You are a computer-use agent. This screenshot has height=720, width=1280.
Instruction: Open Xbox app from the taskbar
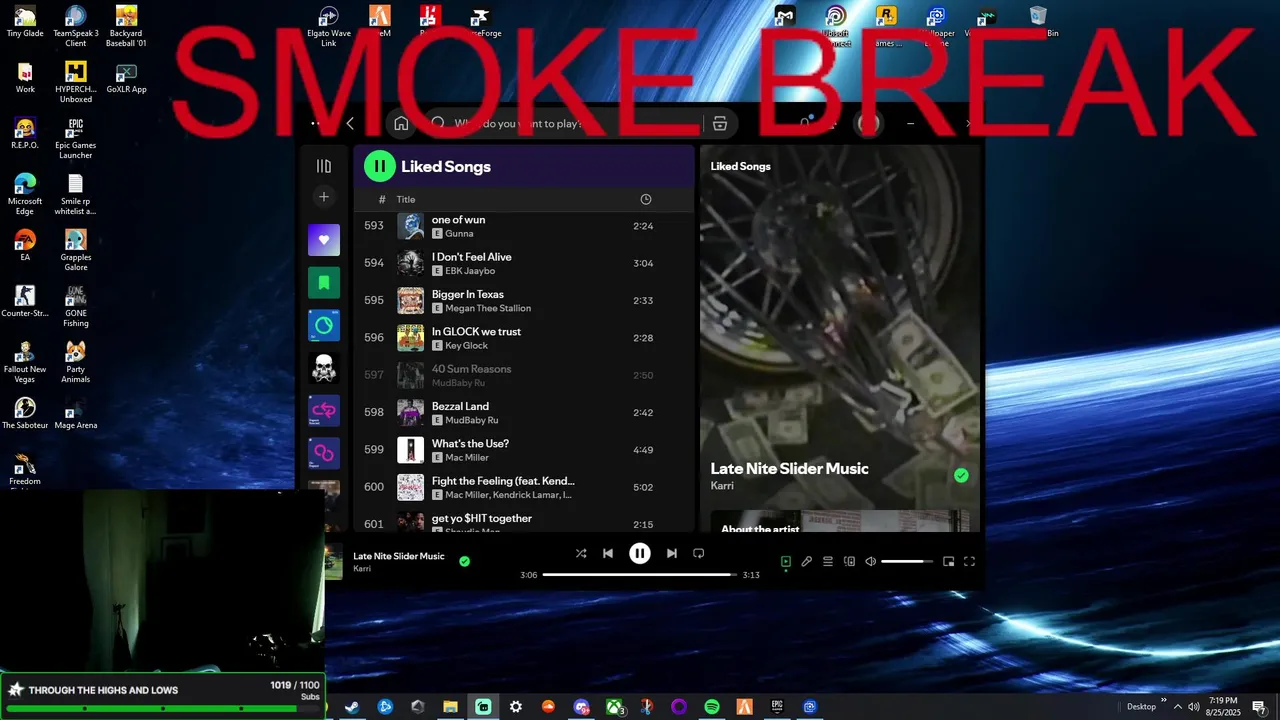coord(614,707)
